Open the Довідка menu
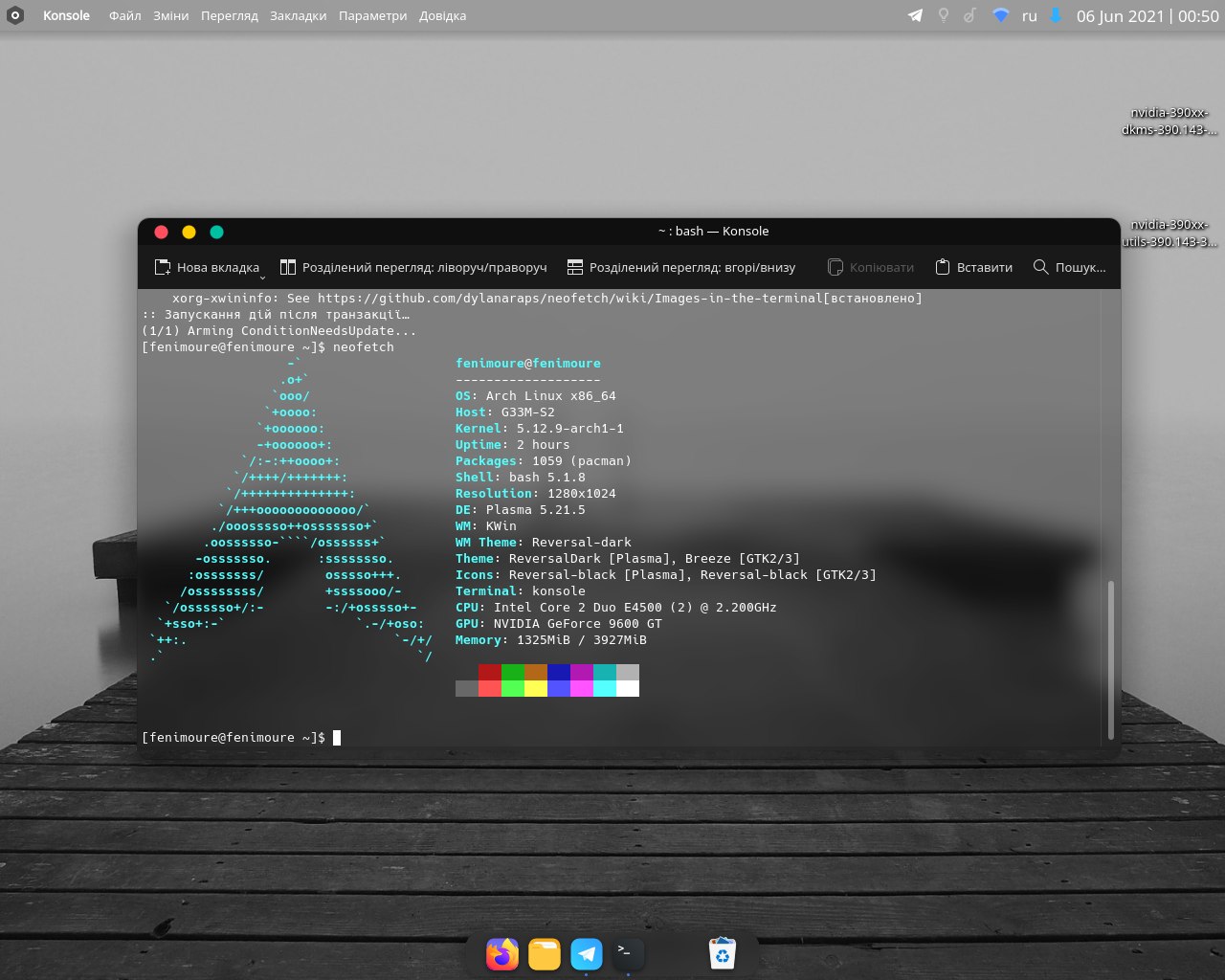This screenshot has width=1225, height=980. (442, 15)
